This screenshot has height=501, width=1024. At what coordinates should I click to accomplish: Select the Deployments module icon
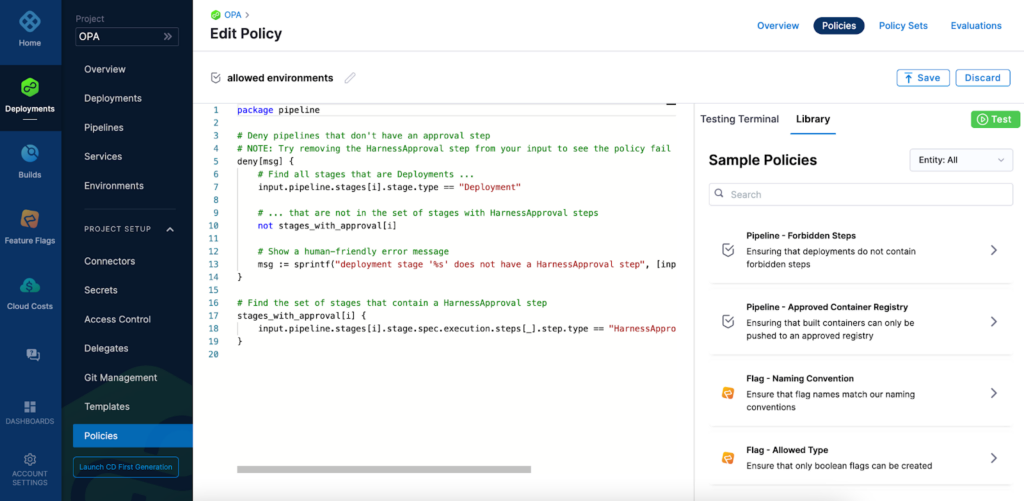(x=29, y=87)
